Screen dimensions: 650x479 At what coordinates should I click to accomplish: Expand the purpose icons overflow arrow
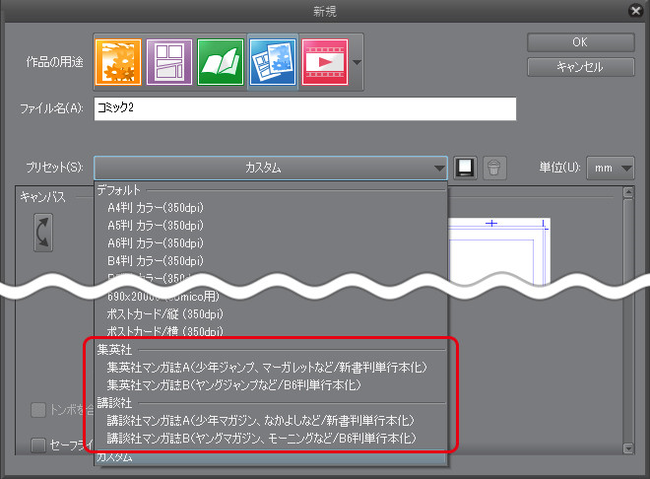click(x=357, y=62)
